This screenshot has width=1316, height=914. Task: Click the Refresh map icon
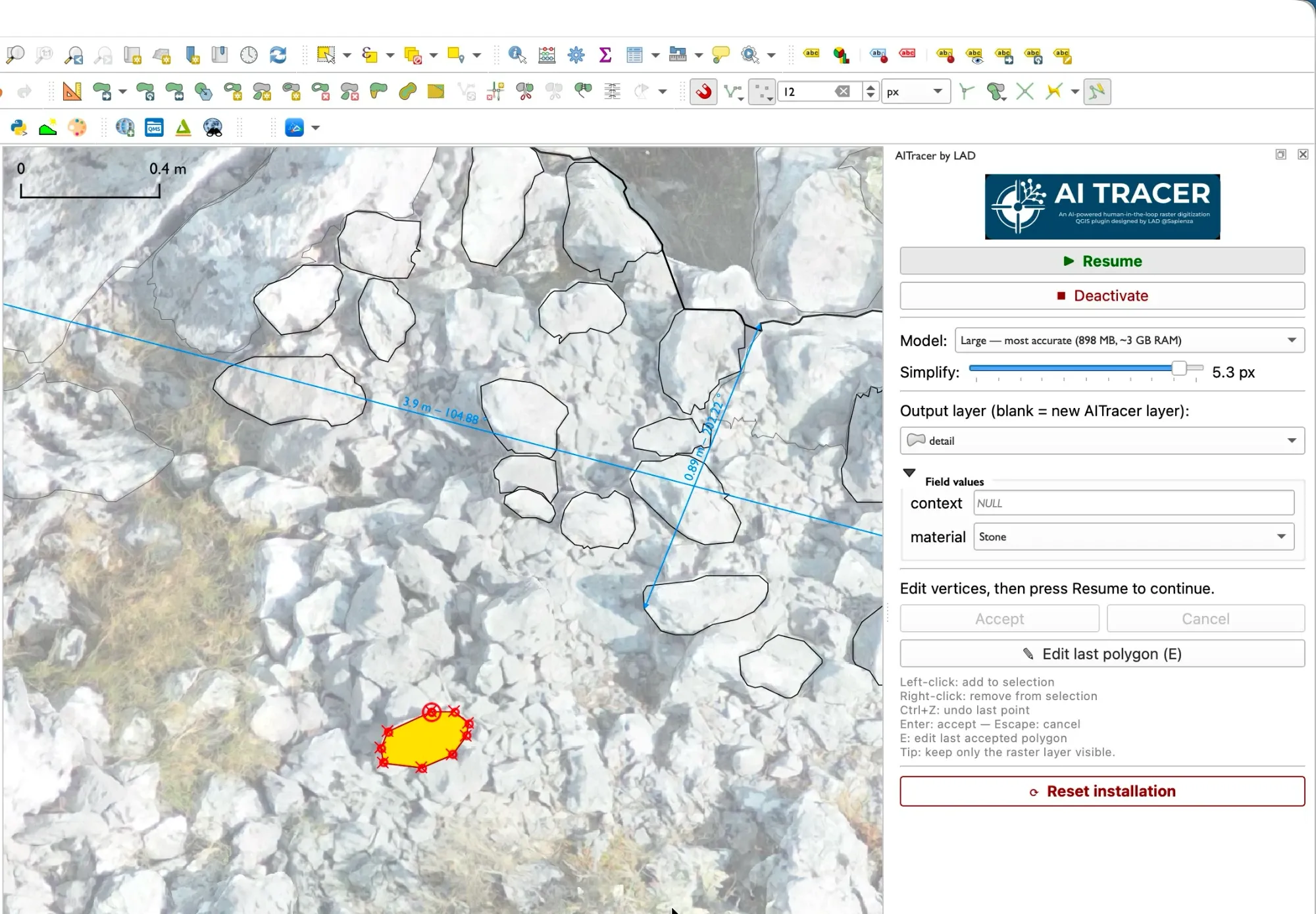pyautogui.click(x=278, y=55)
